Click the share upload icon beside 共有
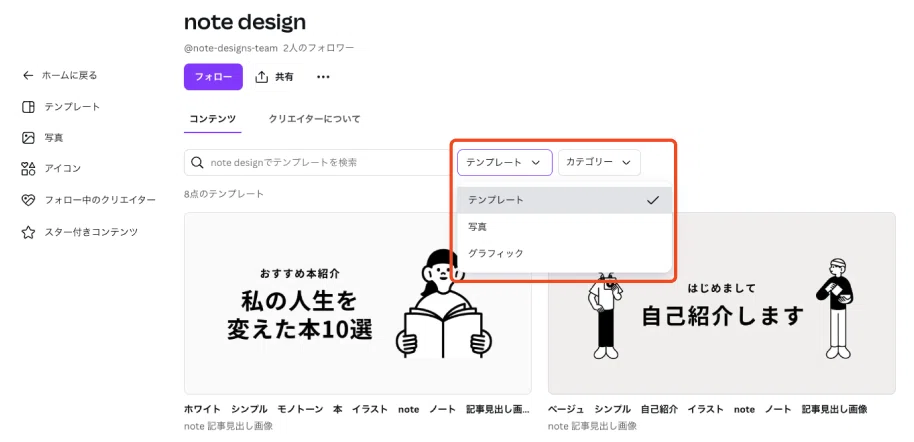 click(x=262, y=76)
